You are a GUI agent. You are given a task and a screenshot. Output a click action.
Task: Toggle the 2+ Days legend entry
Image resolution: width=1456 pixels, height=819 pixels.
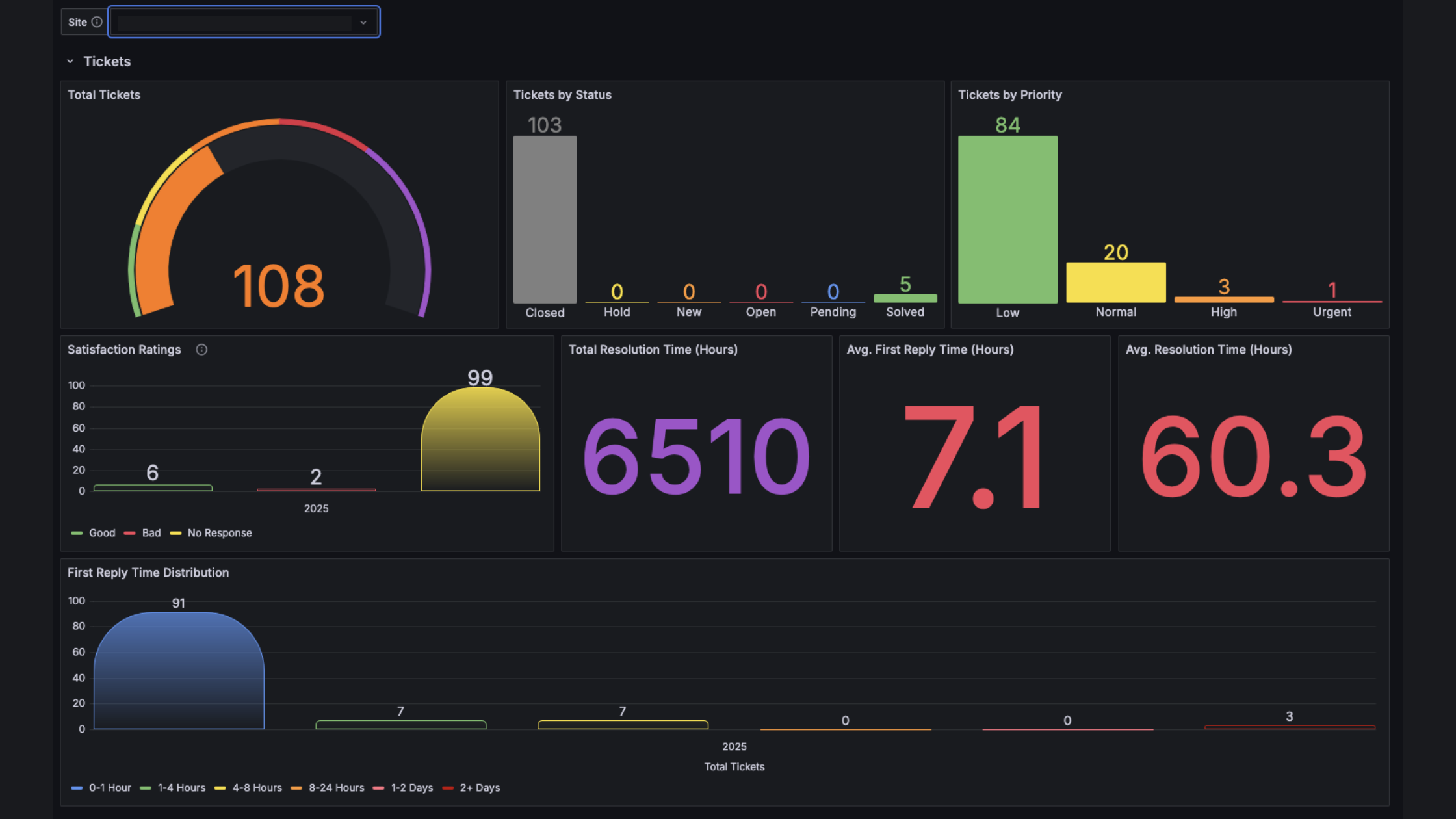(480, 788)
